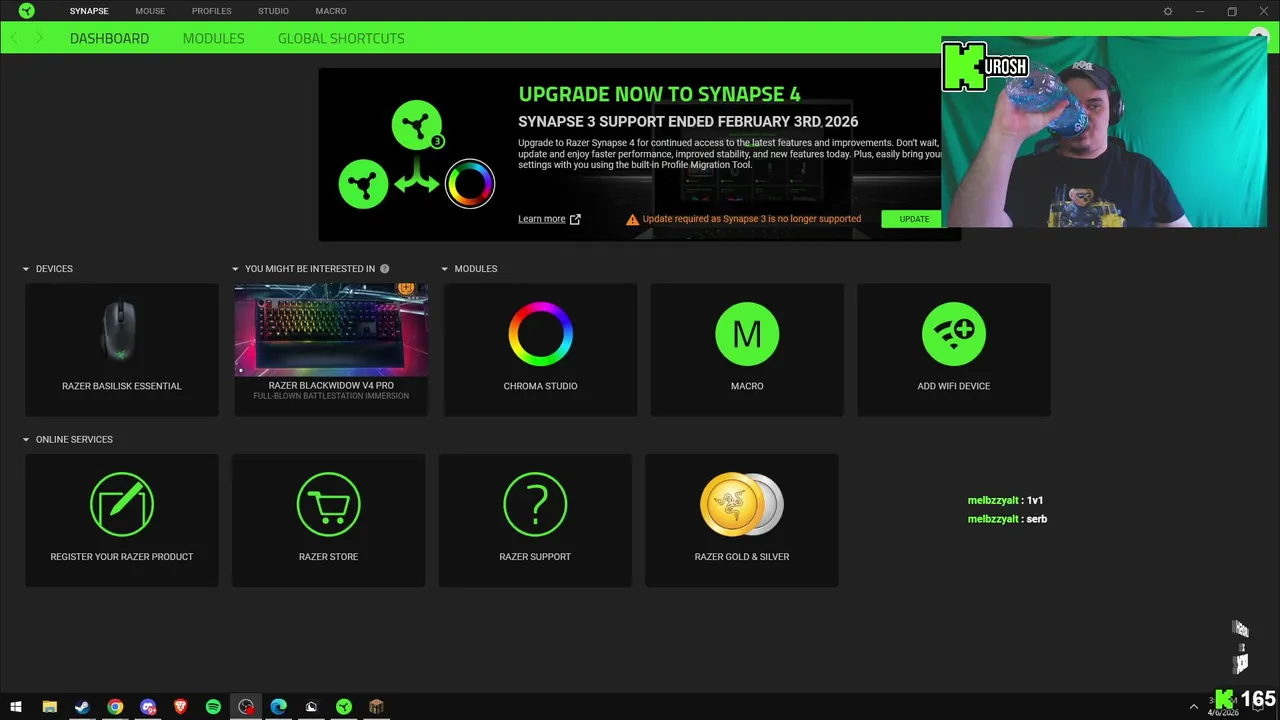Open the Macro module tile
The width and height of the screenshot is (1280, 720).
(747, 350)
